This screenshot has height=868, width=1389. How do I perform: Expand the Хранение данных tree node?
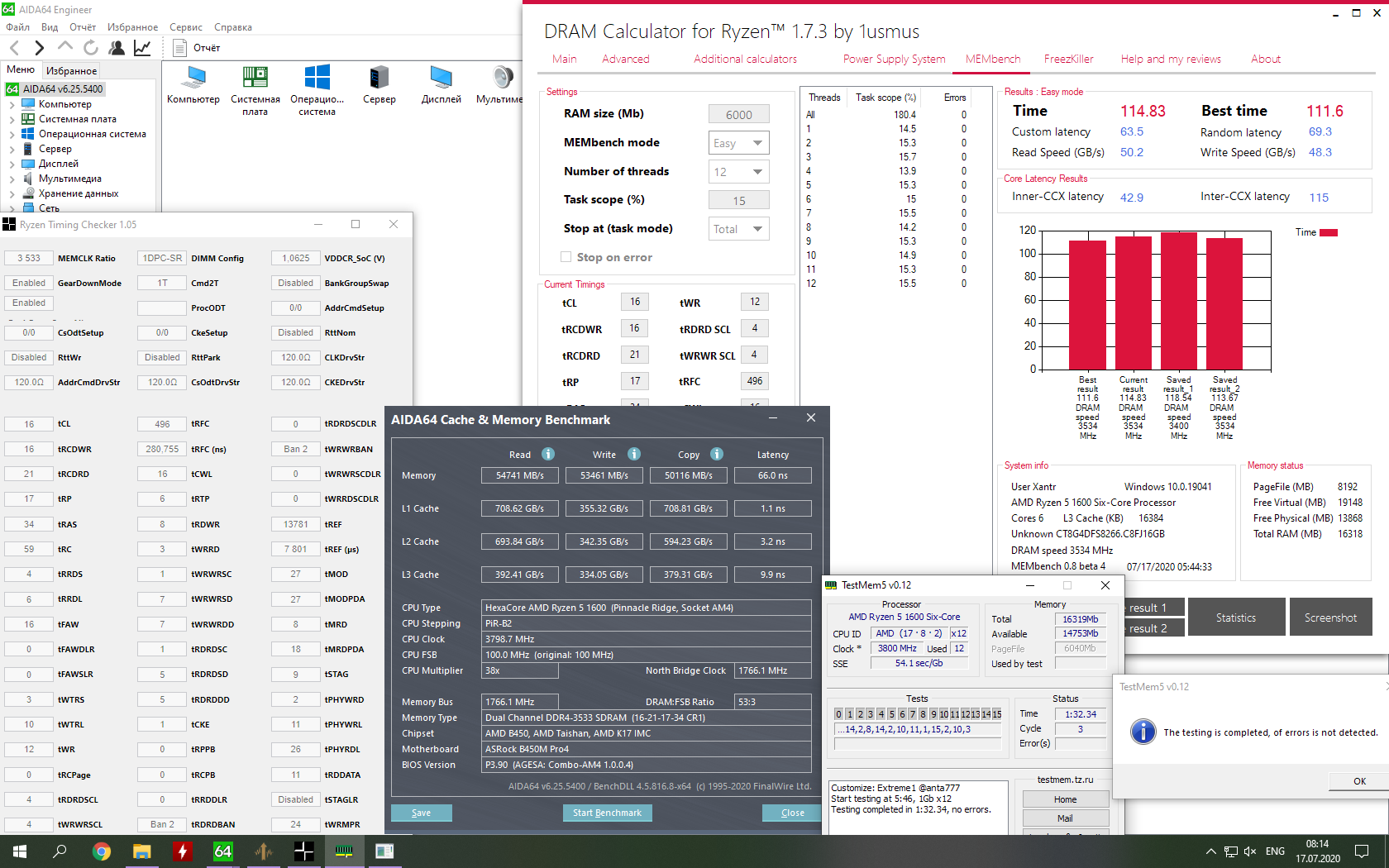click(12, 194)
